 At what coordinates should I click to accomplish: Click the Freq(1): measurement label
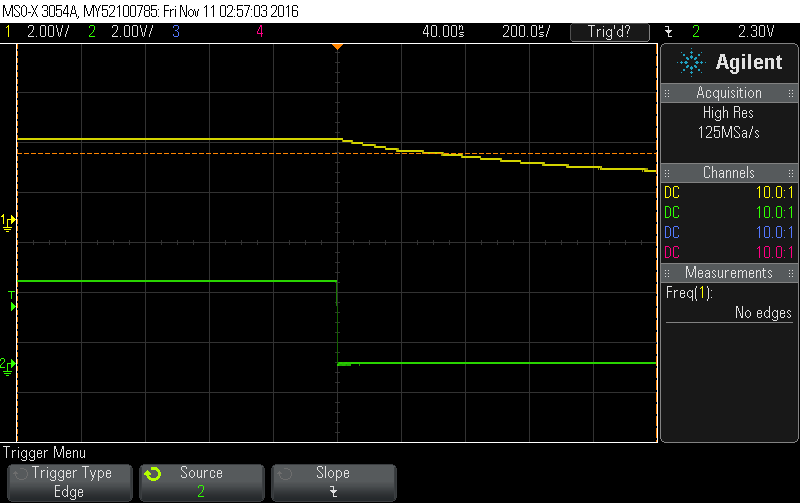point(689,293)
